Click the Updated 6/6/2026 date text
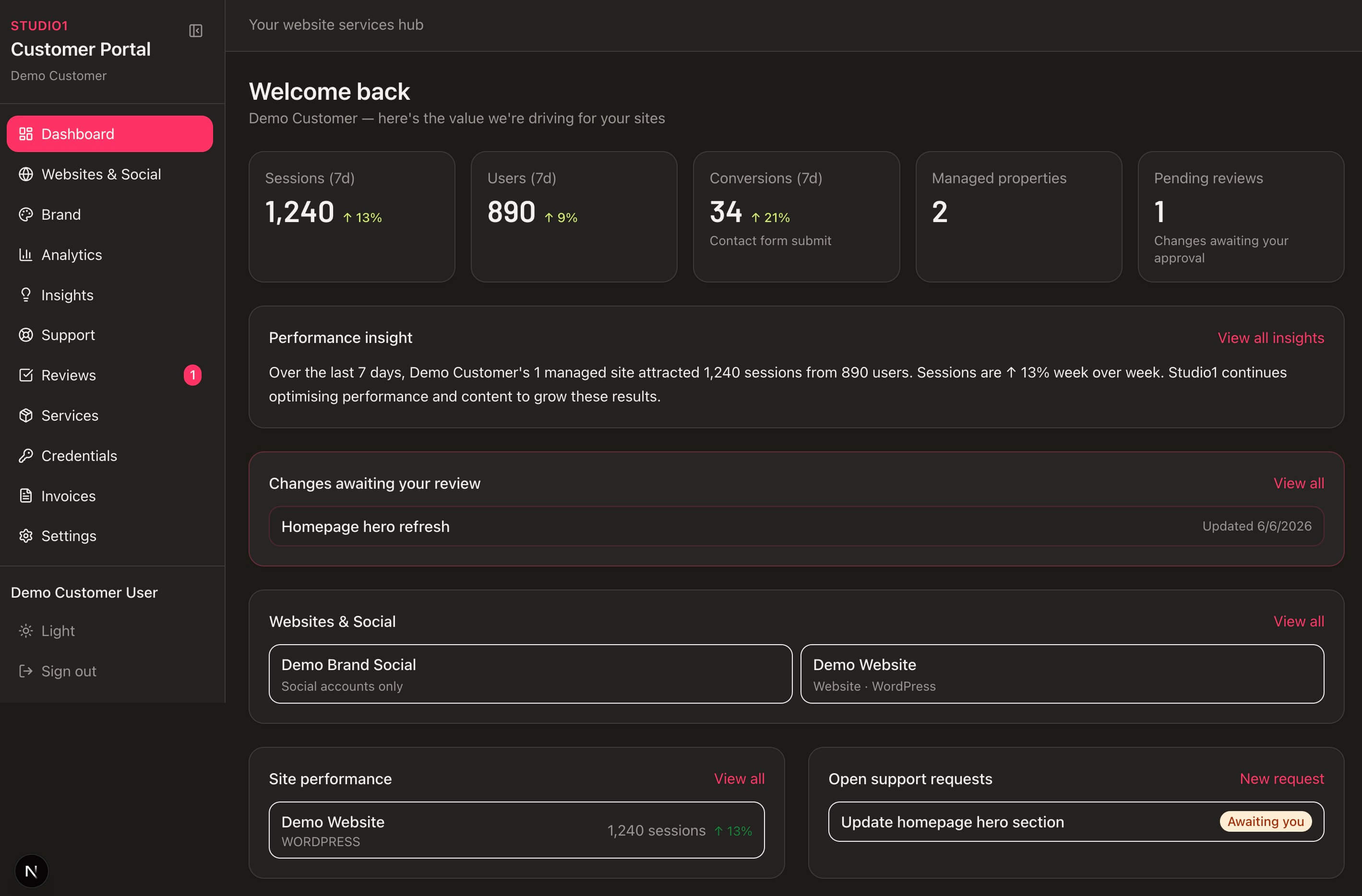This screenshot has width=1362, height=896. click(1257, 526)
